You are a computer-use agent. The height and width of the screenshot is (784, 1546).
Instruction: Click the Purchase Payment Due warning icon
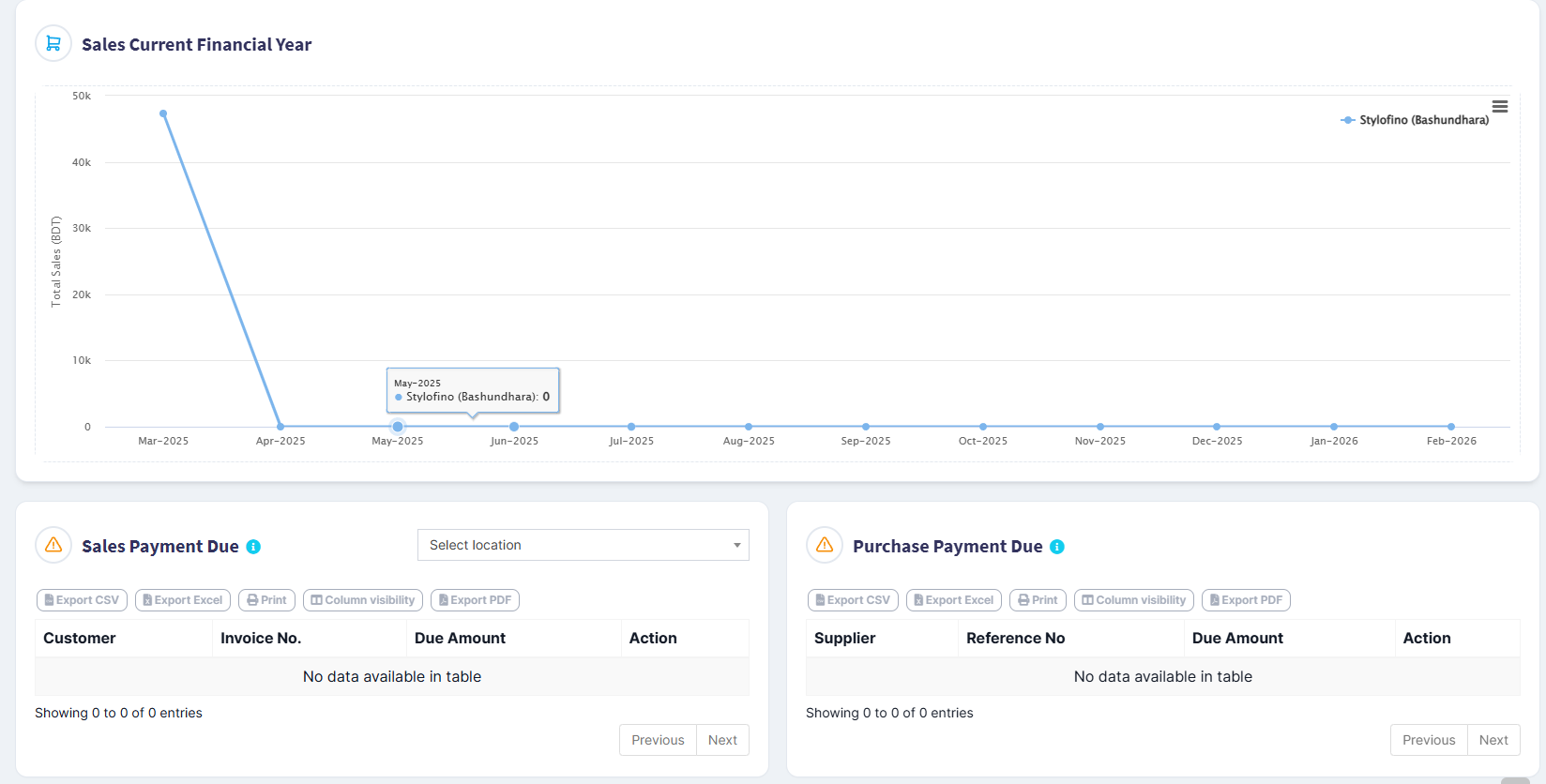pos(825,545)
